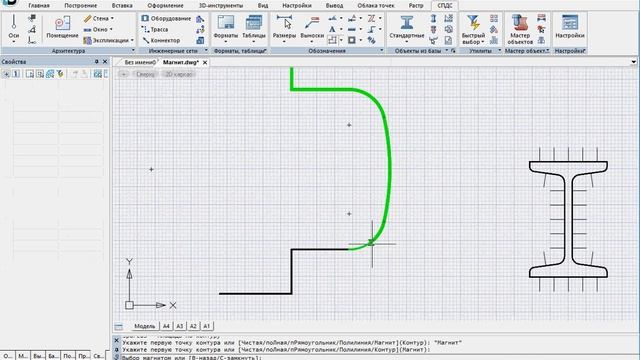The width and height of the screenshot is (640, 360).
Task: Open the Облака точек ribbon tab
Action: click(376, 6)
